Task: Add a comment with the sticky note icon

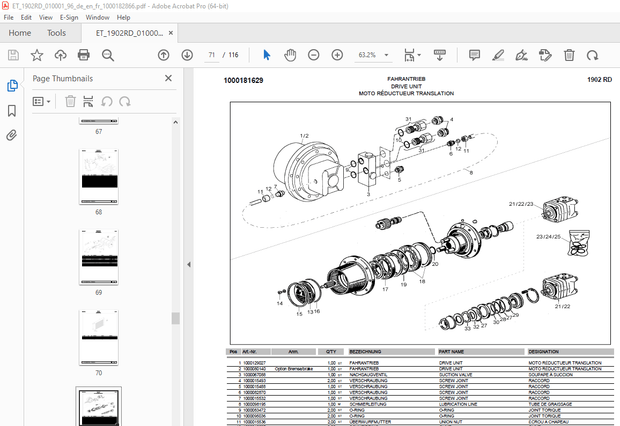Action: coord(474,54)
